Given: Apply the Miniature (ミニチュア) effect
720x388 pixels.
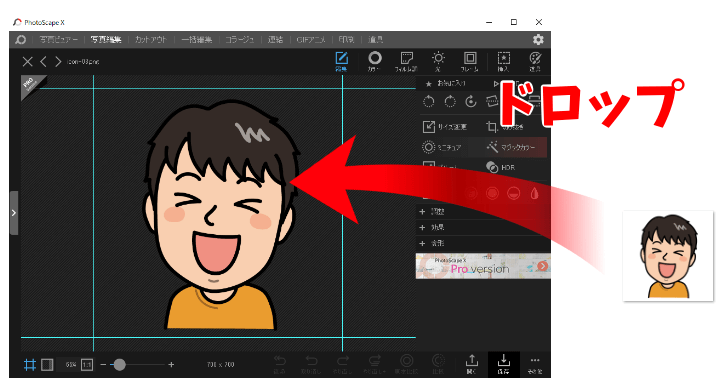Looking at the screenshot, I should coord(442,147).
